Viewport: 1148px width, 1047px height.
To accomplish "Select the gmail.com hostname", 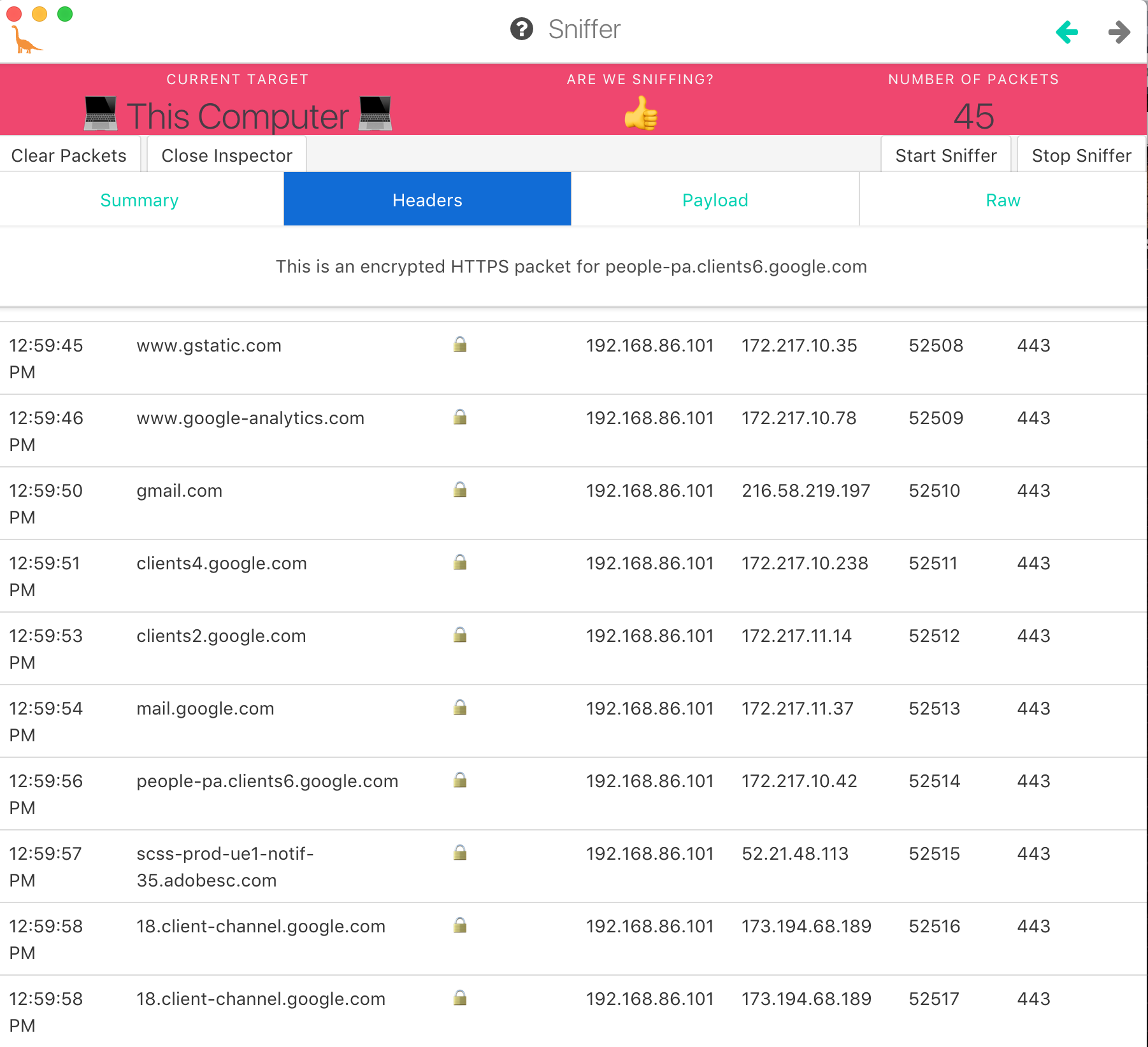I will tap(179, 491).
